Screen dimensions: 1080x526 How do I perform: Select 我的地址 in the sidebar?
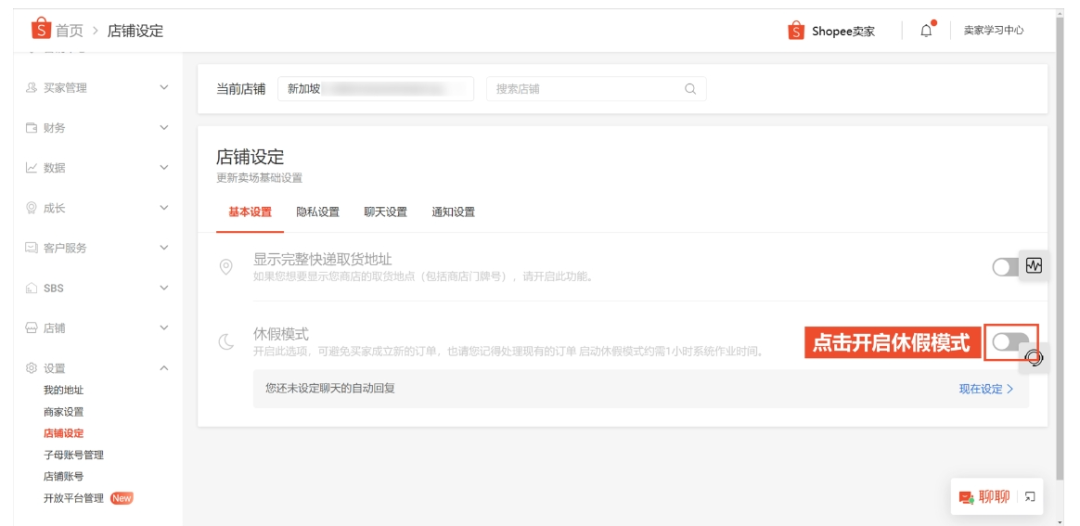[64, 390]
